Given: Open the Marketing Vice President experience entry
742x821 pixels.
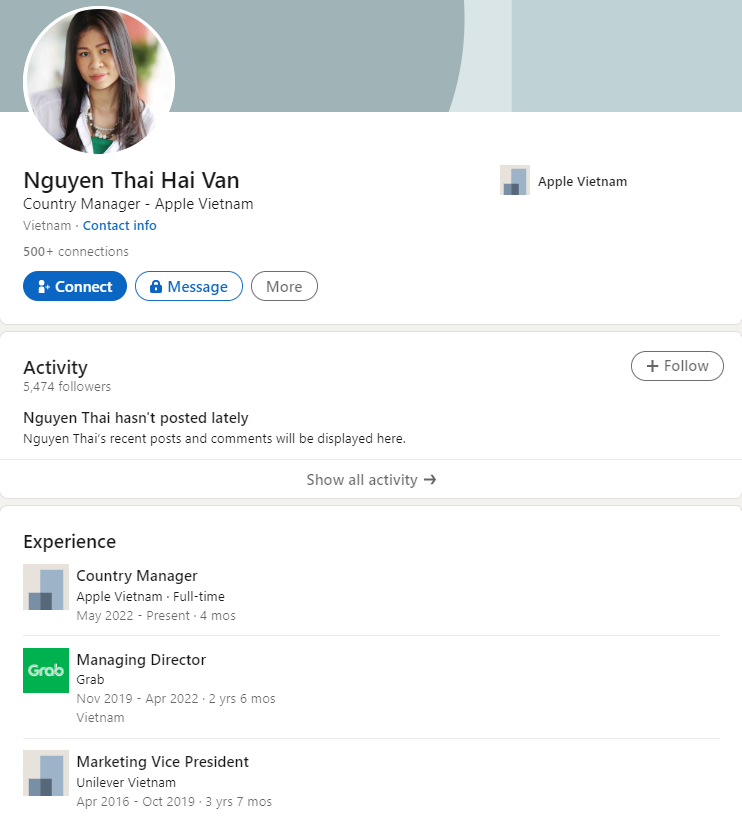Looking at the screenshot, I should click(162, 762).
